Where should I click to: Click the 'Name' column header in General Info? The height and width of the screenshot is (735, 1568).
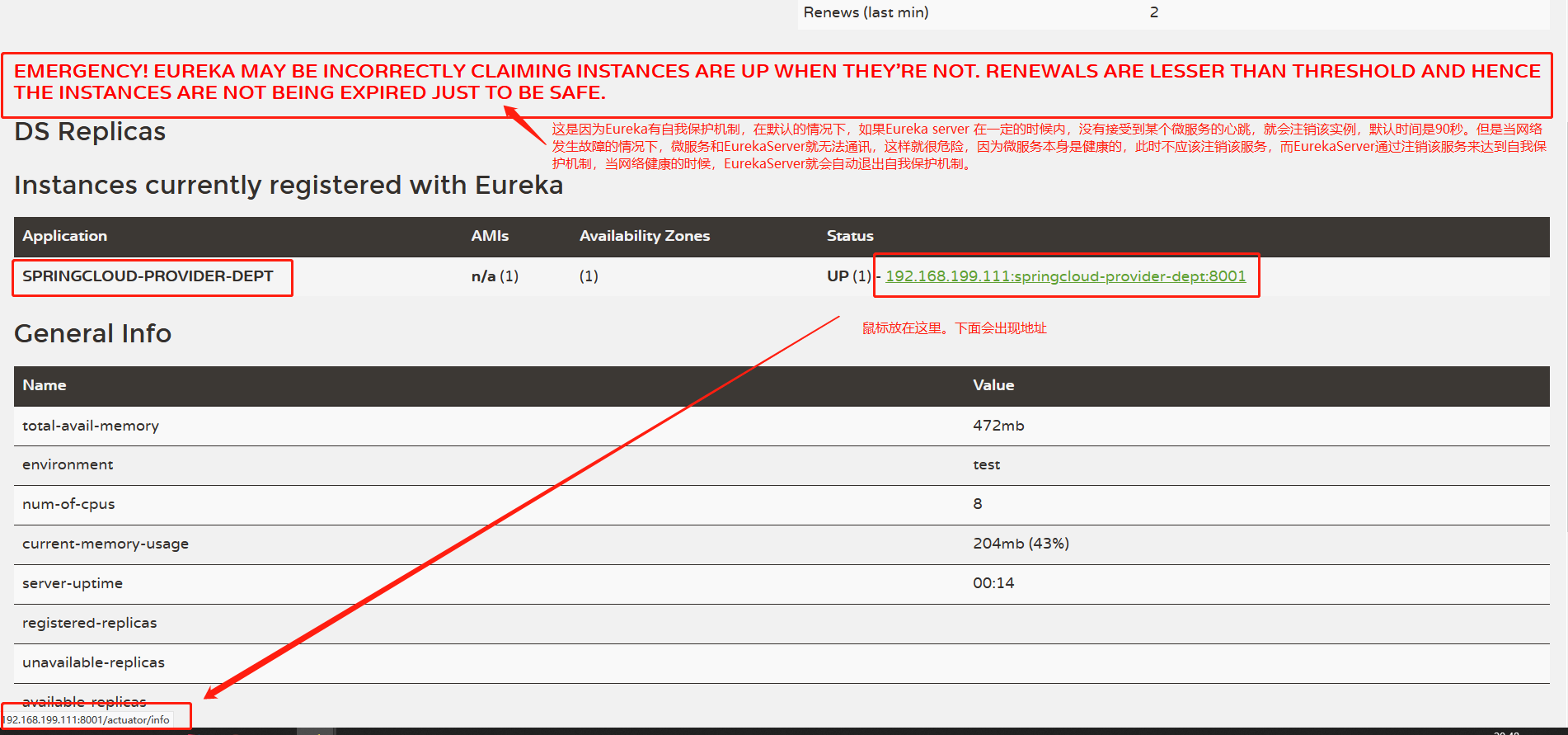point(45,385)
